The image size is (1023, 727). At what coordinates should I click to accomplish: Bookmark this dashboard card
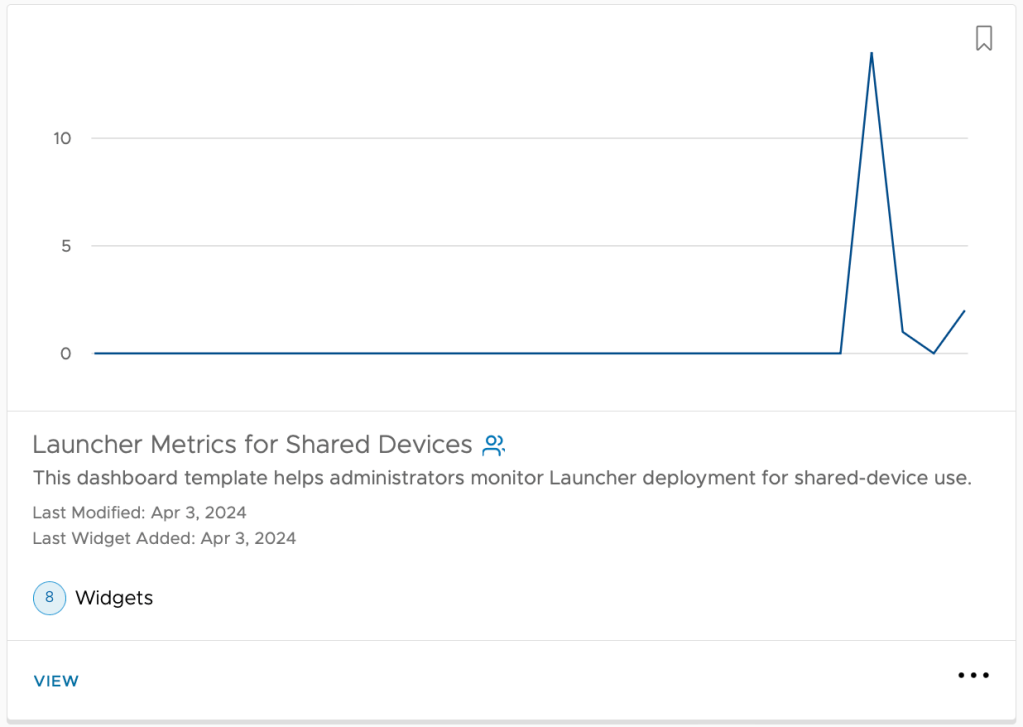click(984, 39)
